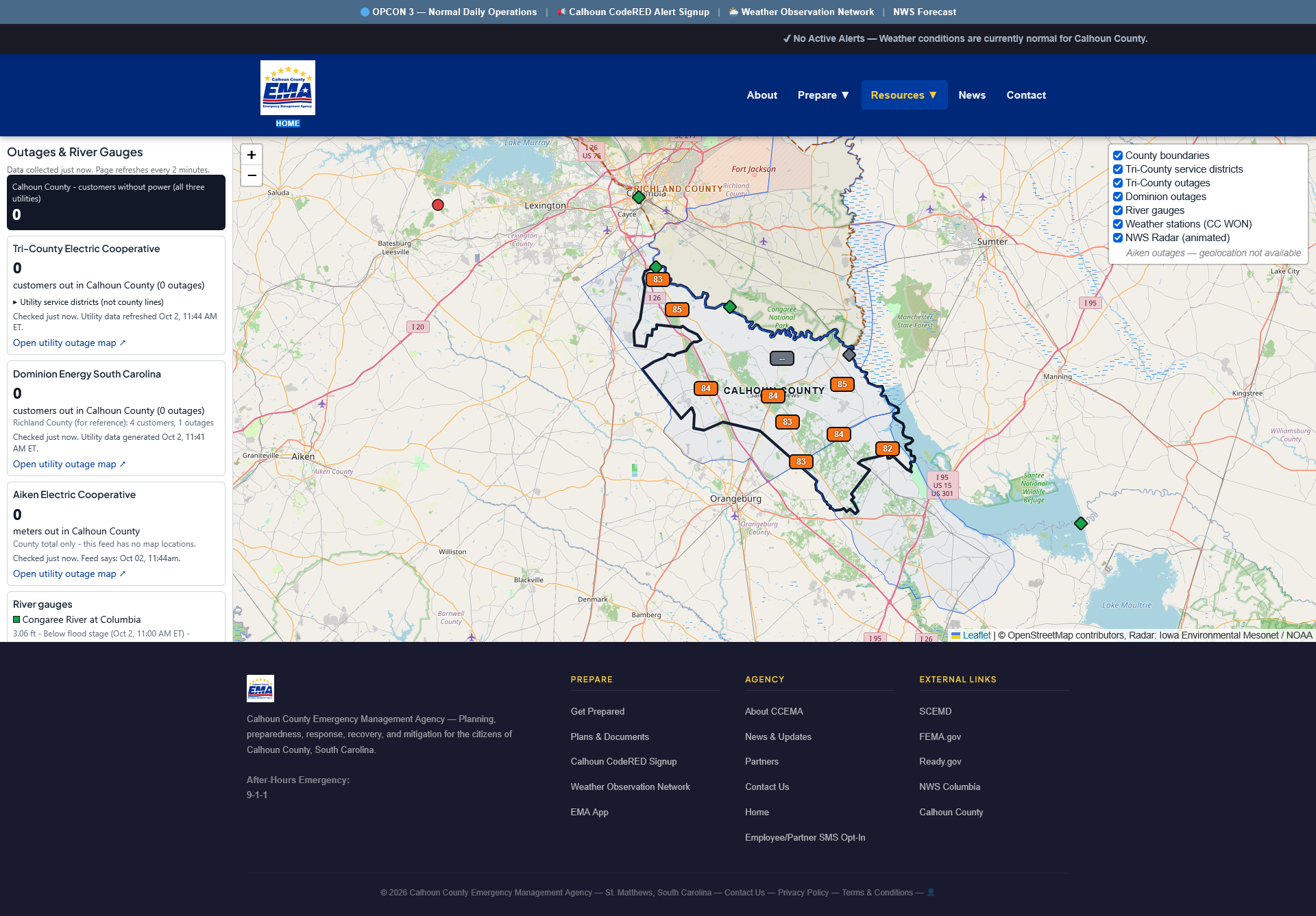This screenshot has height=916, width=1316.
Task: Go to the News page
Action: point(972,95)
